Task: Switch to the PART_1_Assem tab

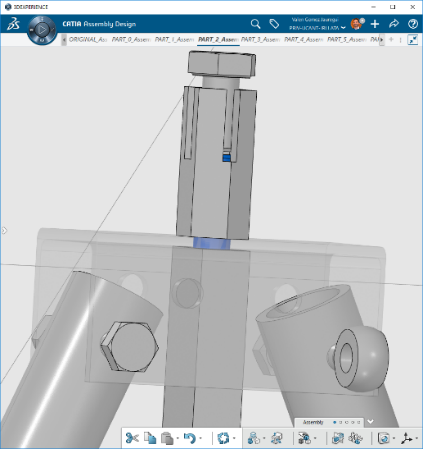Action: [174, 39]
